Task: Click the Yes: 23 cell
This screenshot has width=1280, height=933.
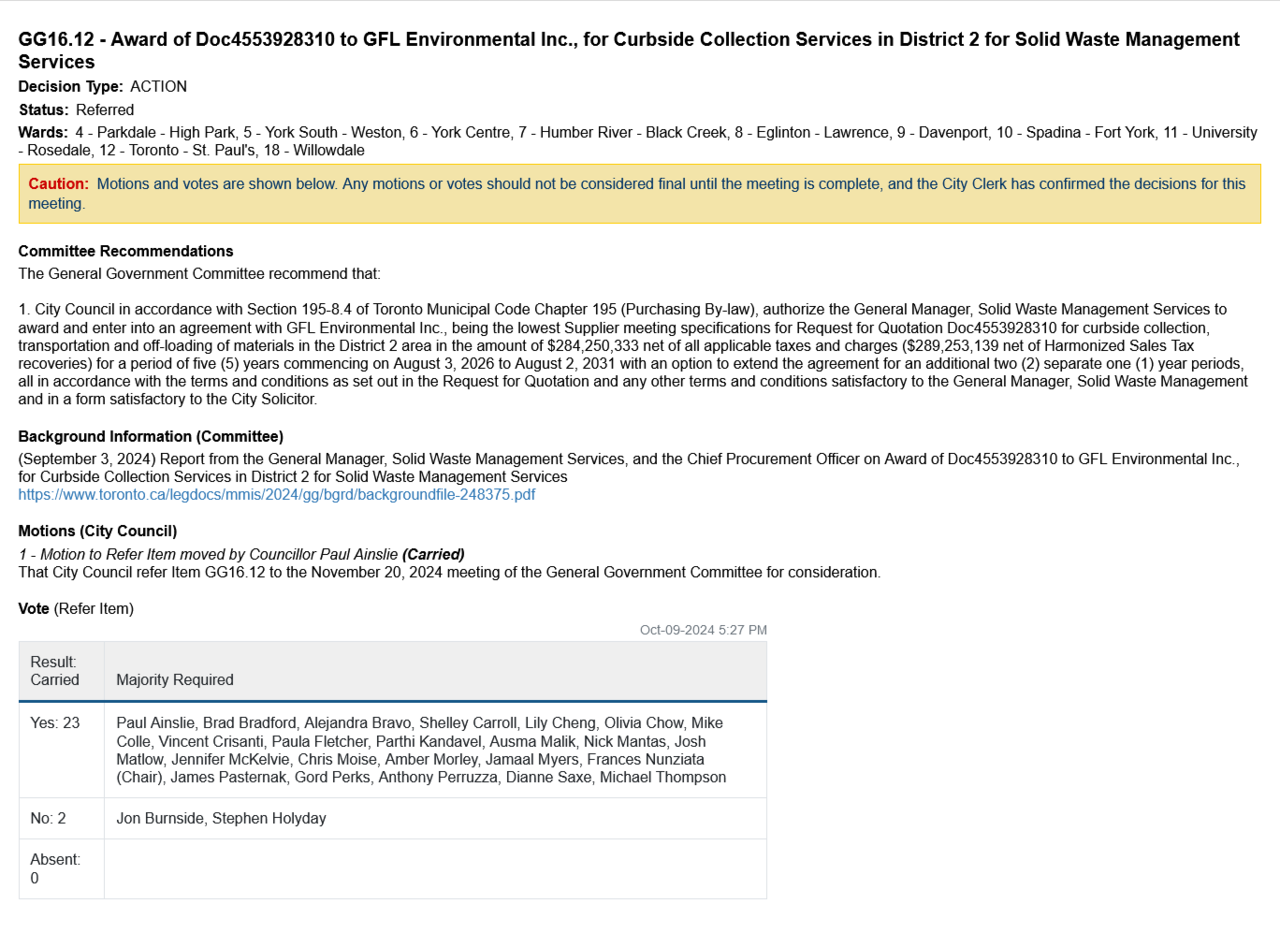Action: pyautogui.click(x=55, y=723)
